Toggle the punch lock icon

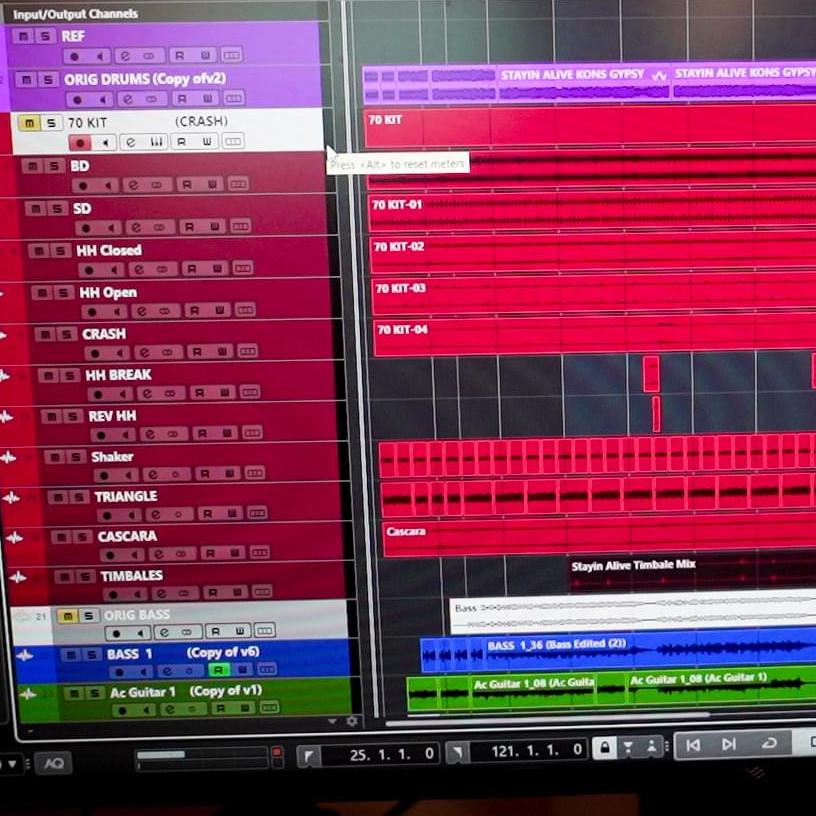605,748
